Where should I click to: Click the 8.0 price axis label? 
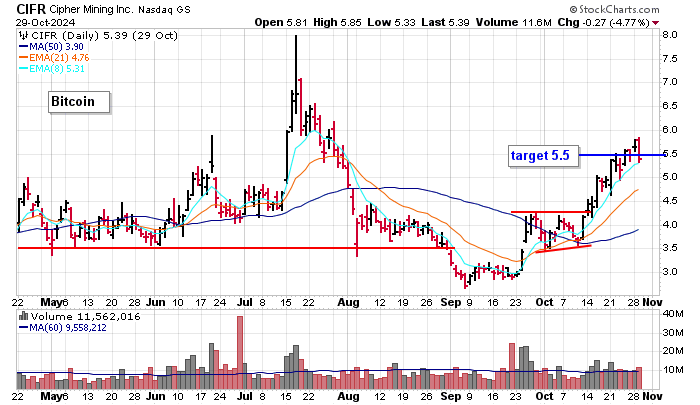[670, 34]
